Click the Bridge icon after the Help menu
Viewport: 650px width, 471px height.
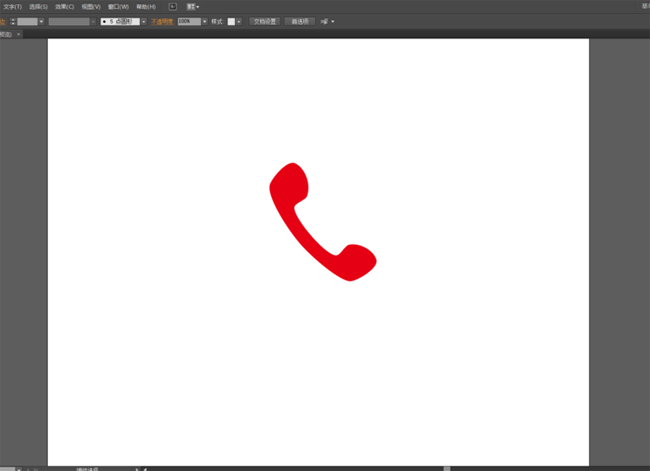(173, 7)
